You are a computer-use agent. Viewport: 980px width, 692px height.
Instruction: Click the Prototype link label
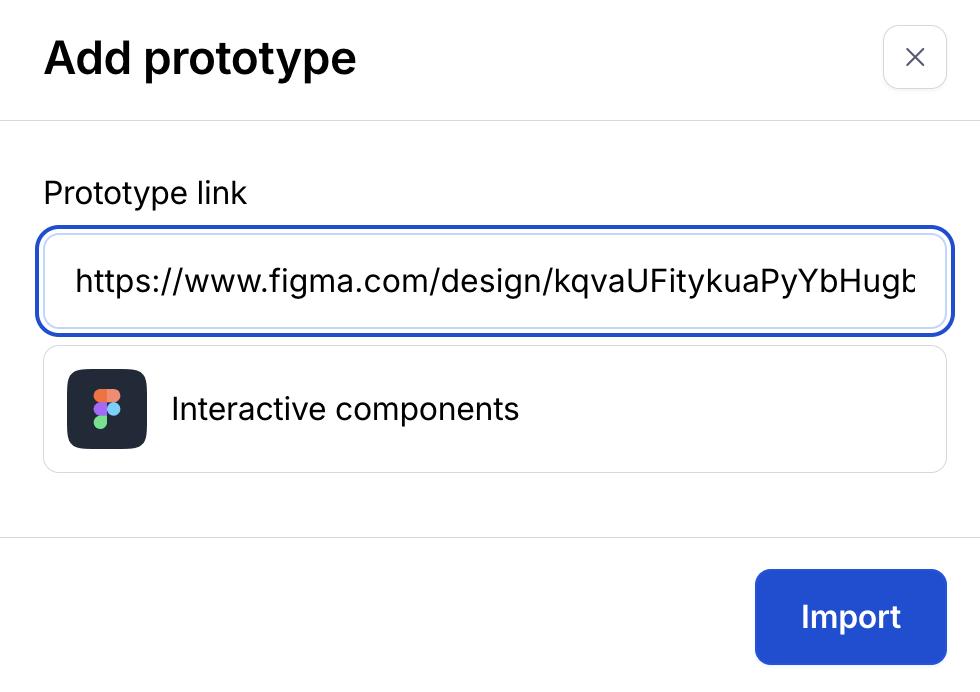[145, 192]
